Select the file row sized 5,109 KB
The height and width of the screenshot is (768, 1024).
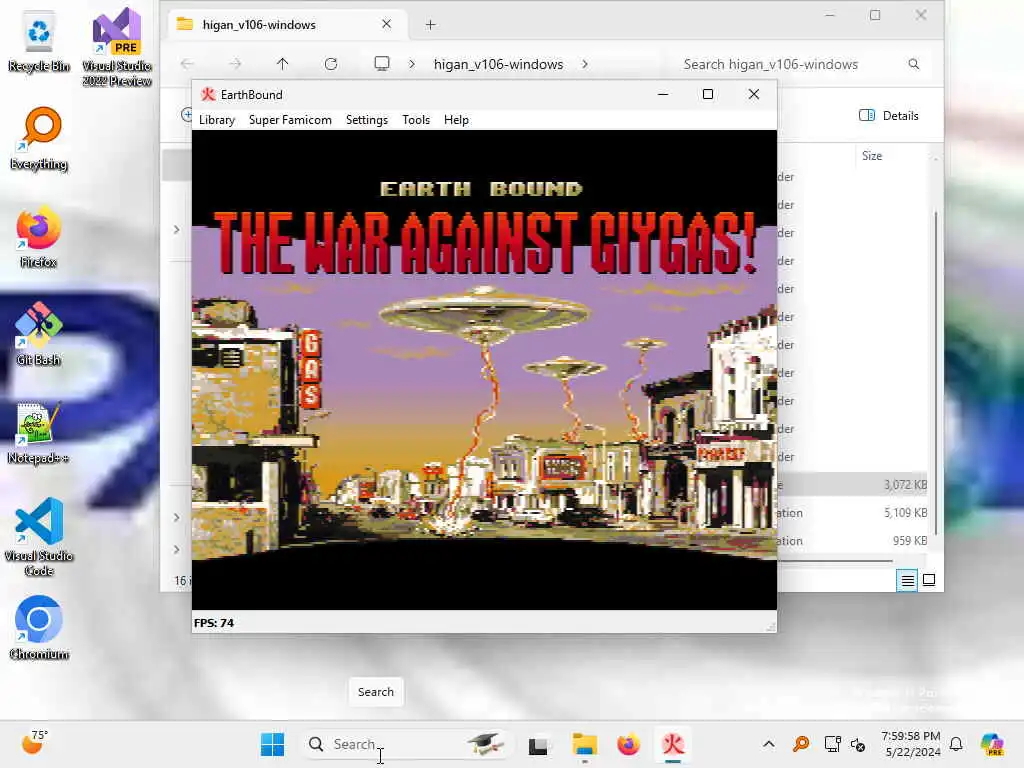[852, 513]
